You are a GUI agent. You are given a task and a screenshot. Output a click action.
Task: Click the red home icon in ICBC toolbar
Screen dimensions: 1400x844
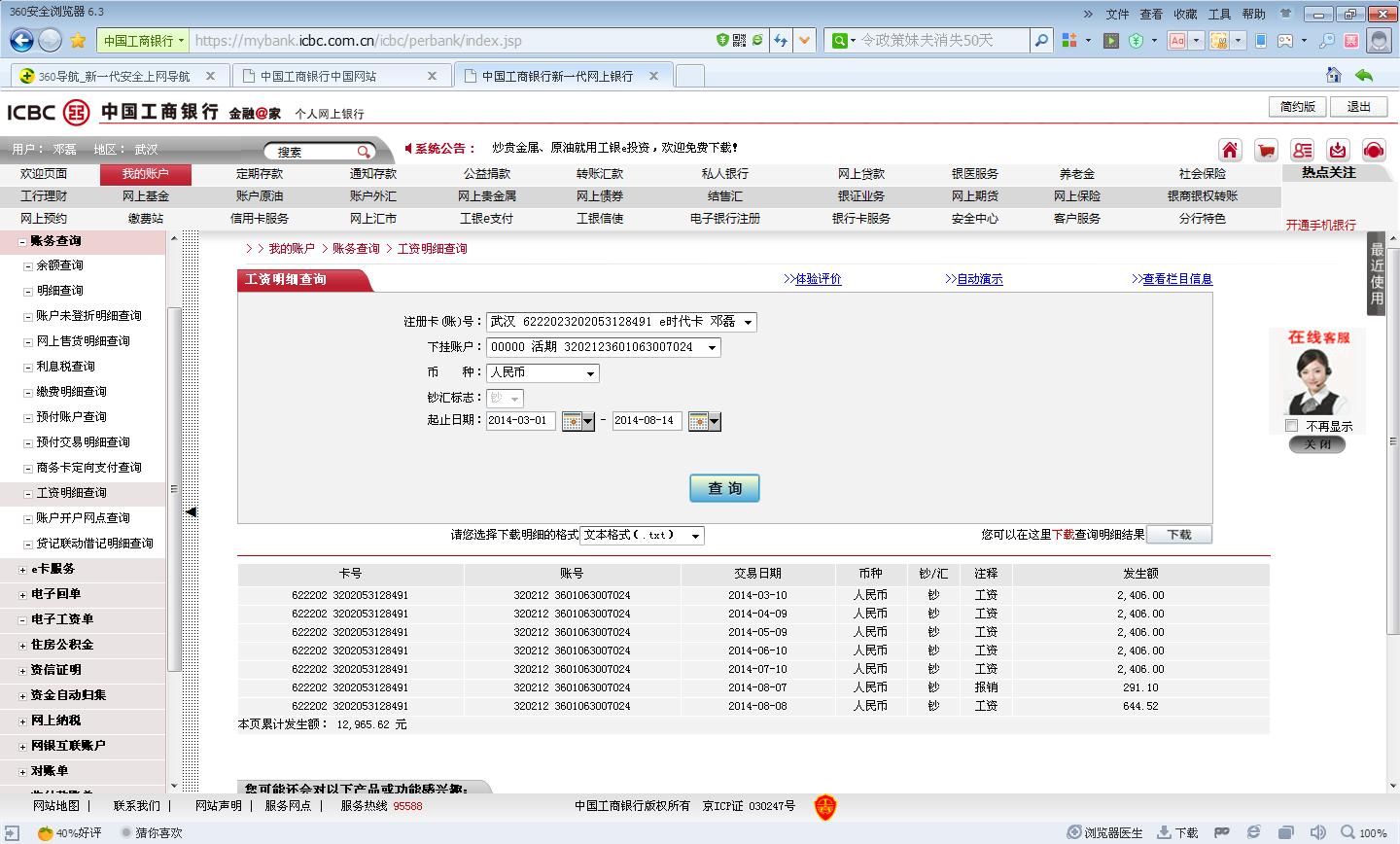[1230, 150]
